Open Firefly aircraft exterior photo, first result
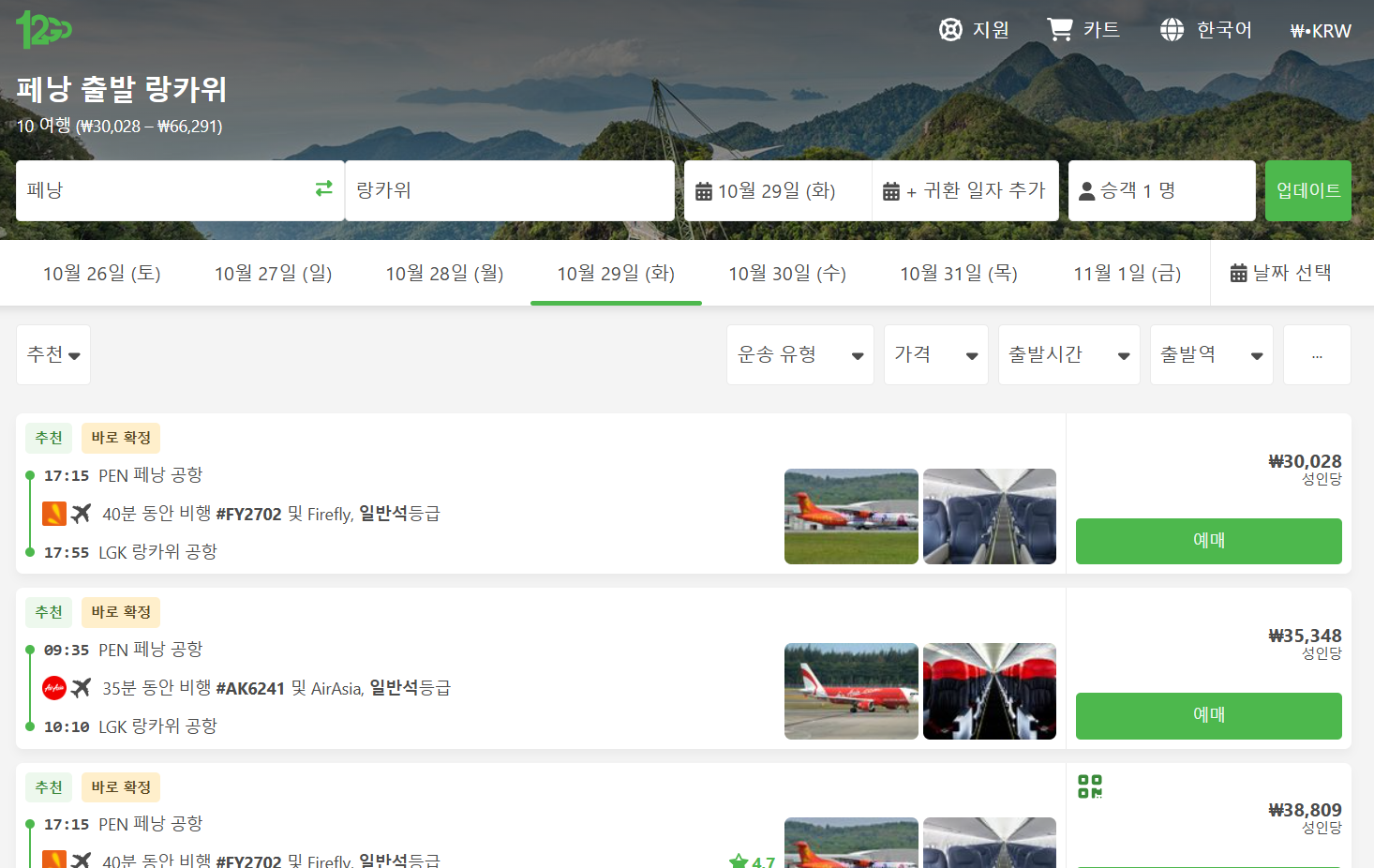Viewport: 1374px width, 868px height. [x=851, y=516]
